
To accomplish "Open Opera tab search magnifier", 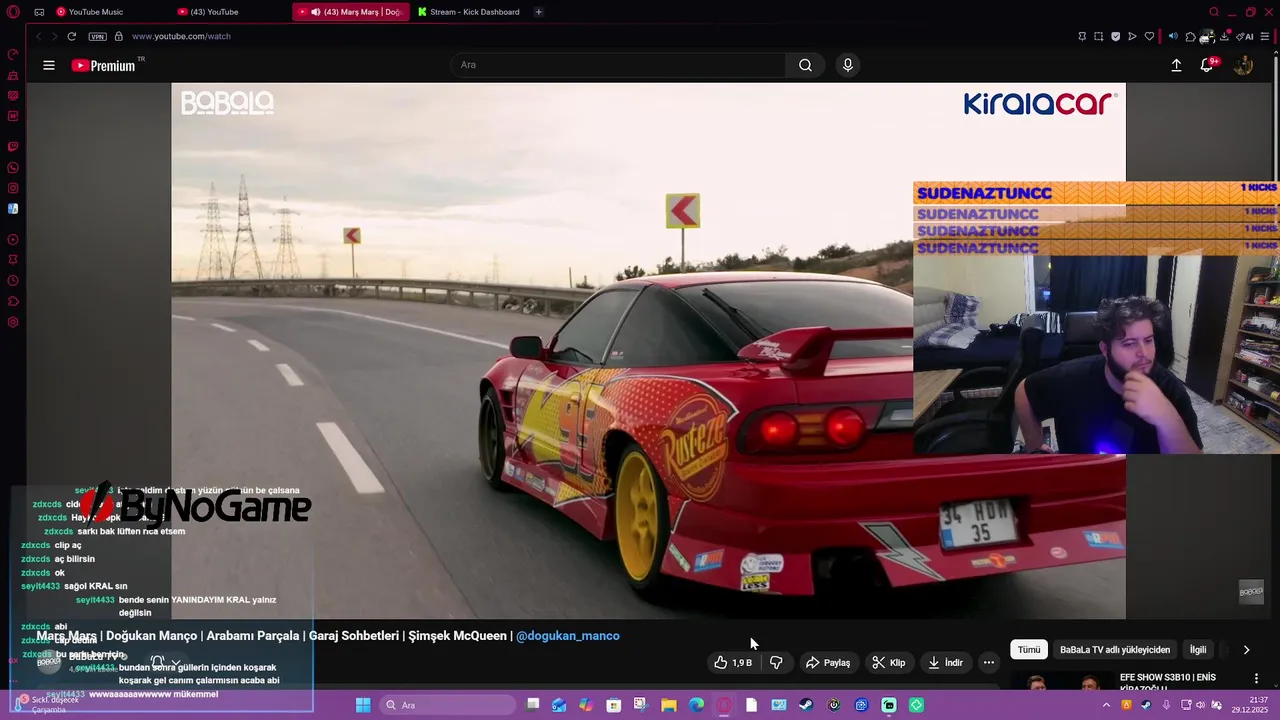I will 1214,12.
